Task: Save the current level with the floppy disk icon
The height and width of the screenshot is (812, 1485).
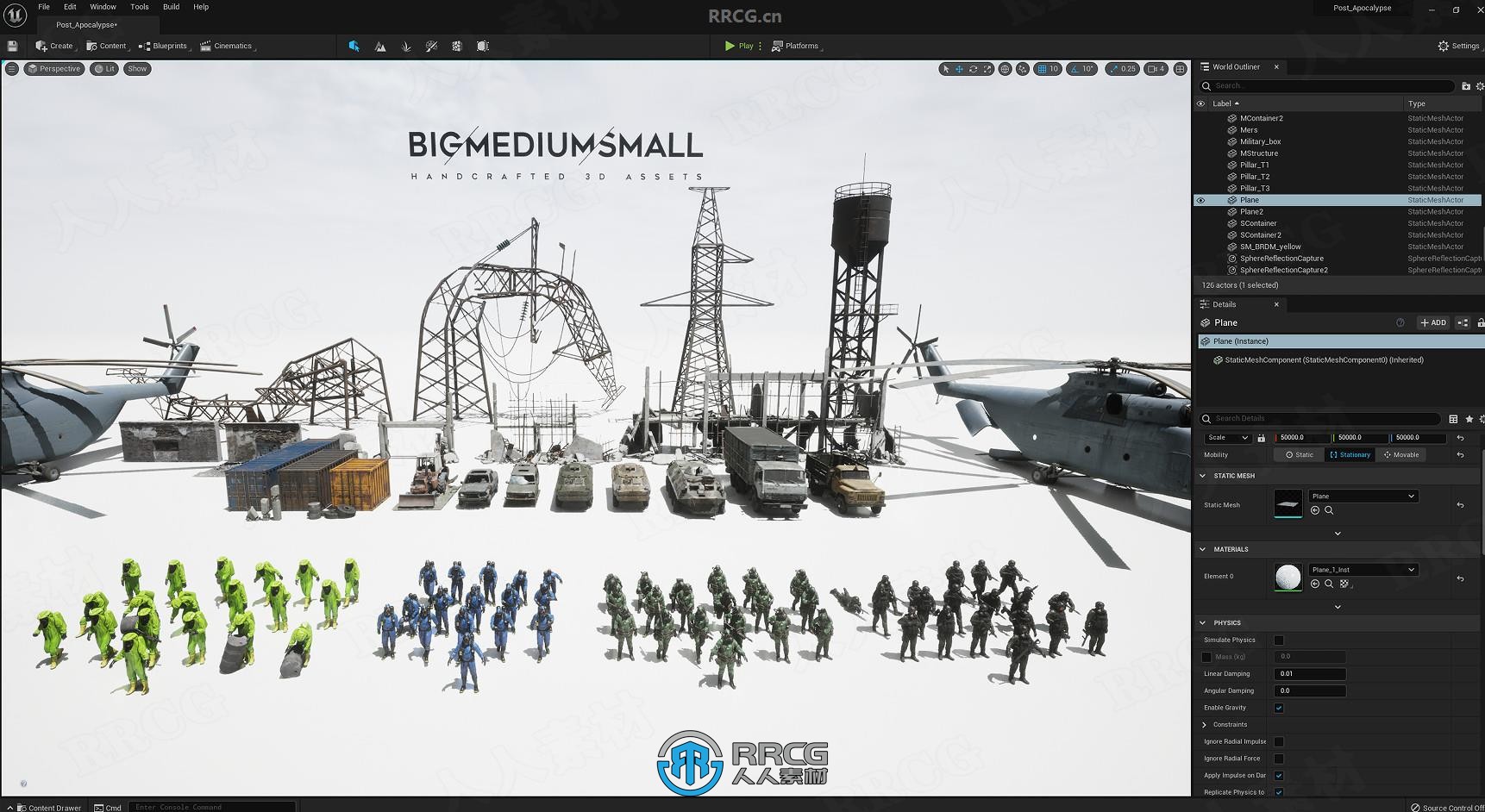Action: (12, 46)
